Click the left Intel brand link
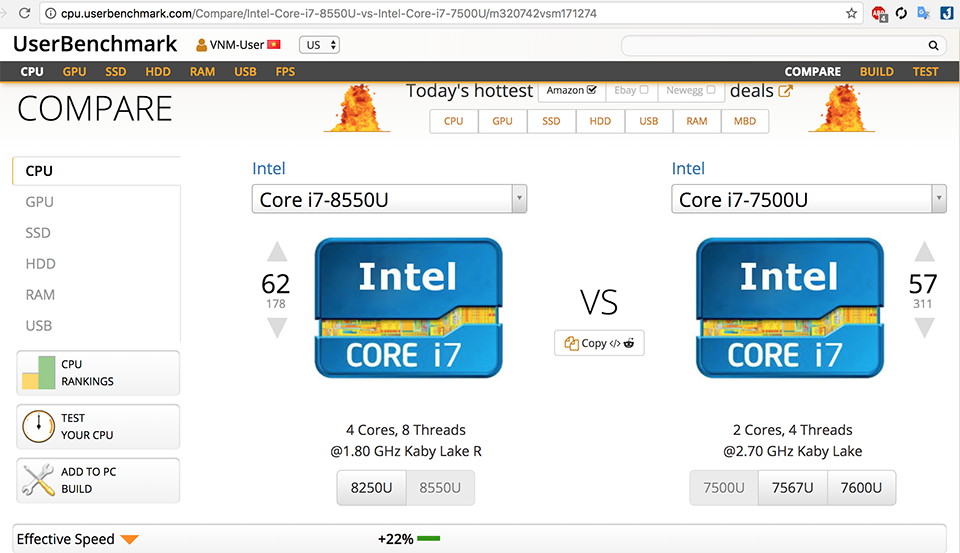Image resolution: width=960 pixels, height=553 pixels. pos(269,168)
